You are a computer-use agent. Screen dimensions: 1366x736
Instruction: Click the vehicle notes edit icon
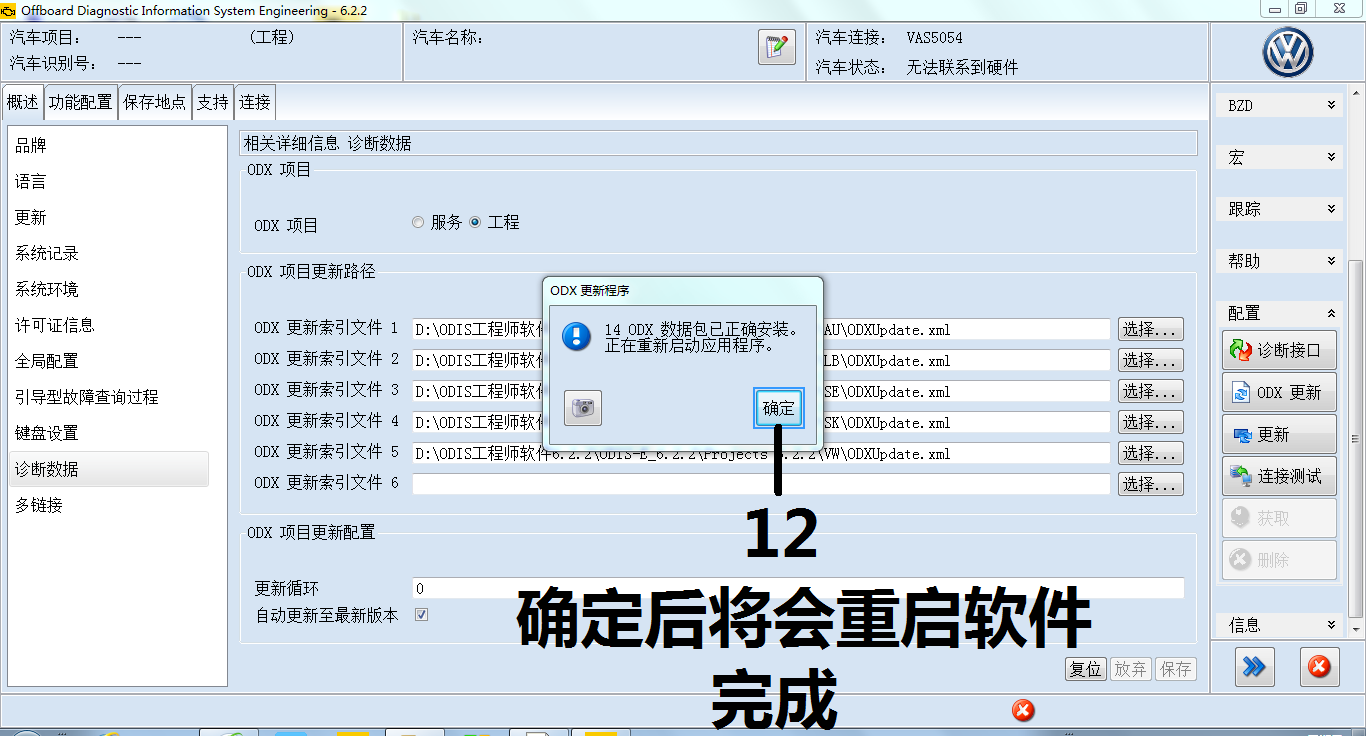click(x=777, y=47)
